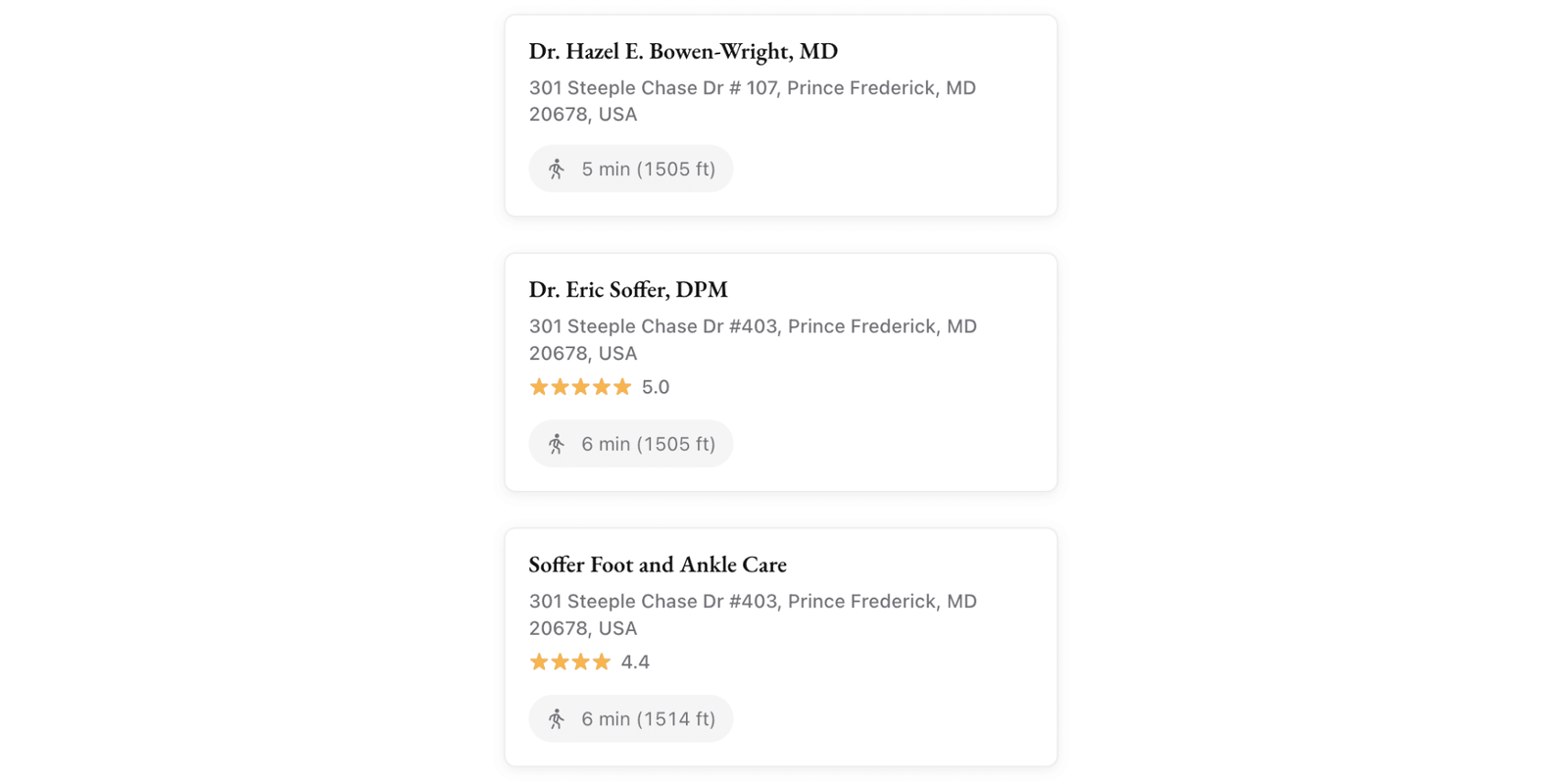Image resolution: width=1568 pixels, height=784 pixels.
Task: Click third star in Dr. Eric Soffer's rating
Action: tap(580, 387)
